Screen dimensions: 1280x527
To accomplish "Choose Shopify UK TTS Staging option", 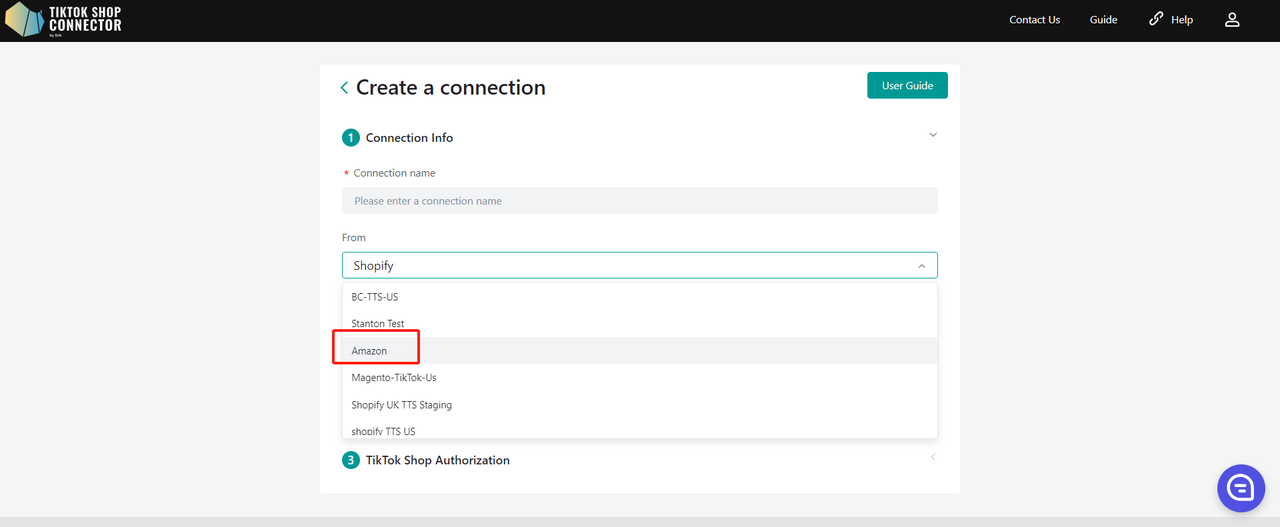I will (x=402, y=405).
